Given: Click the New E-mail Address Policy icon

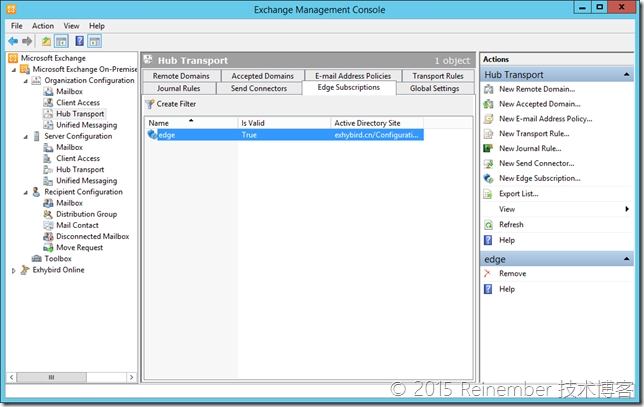Looking at the screenshot, I should pyautogui.click(x=488, y=119).
